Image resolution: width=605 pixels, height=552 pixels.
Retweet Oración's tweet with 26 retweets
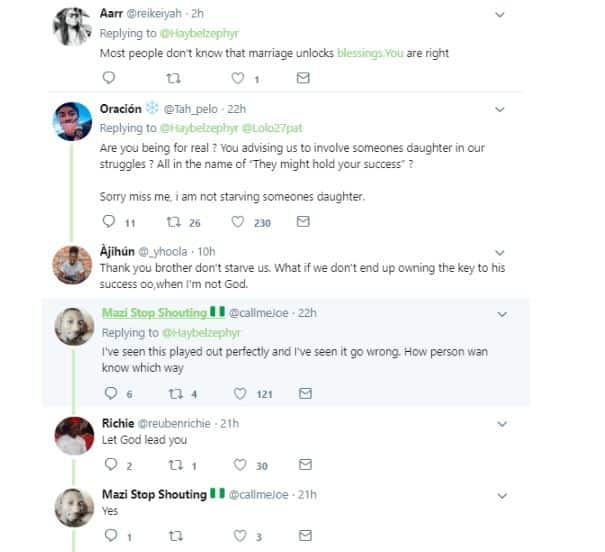tap(172, 222)
